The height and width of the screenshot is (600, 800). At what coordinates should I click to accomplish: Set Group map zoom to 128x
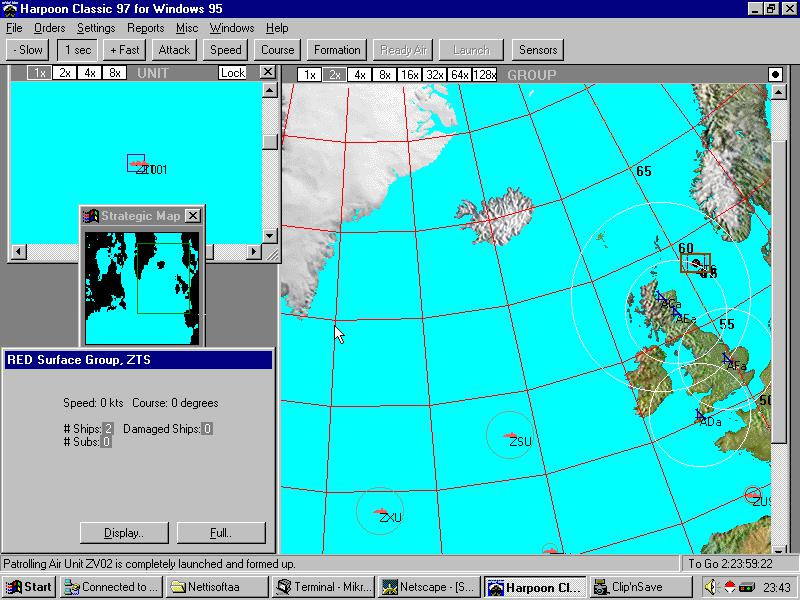point(485,74)
